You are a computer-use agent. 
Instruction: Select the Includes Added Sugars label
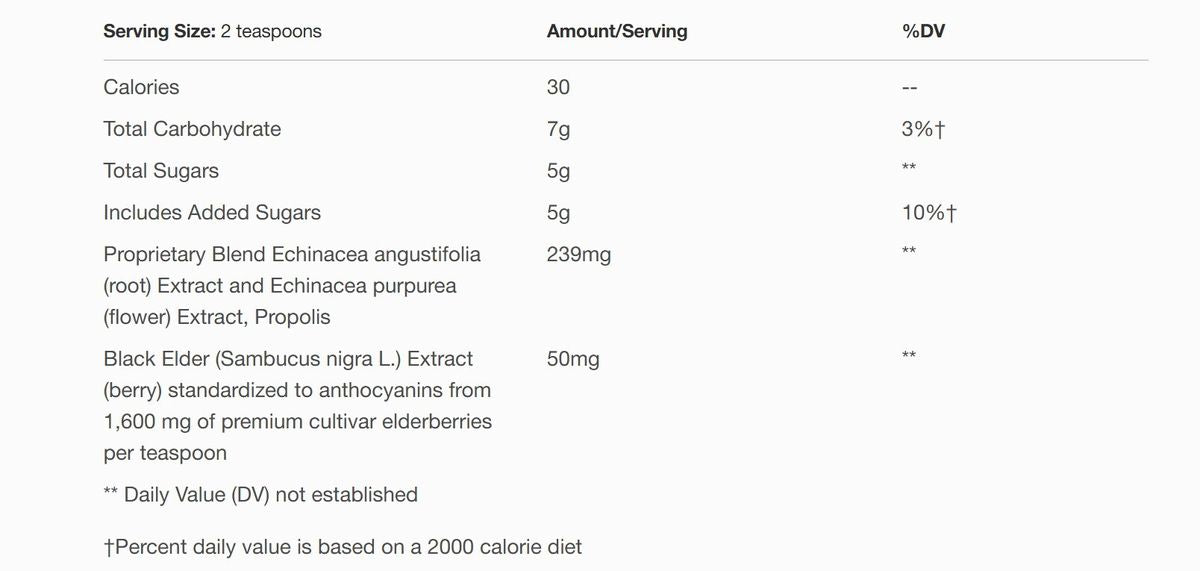tap(212, 213)
